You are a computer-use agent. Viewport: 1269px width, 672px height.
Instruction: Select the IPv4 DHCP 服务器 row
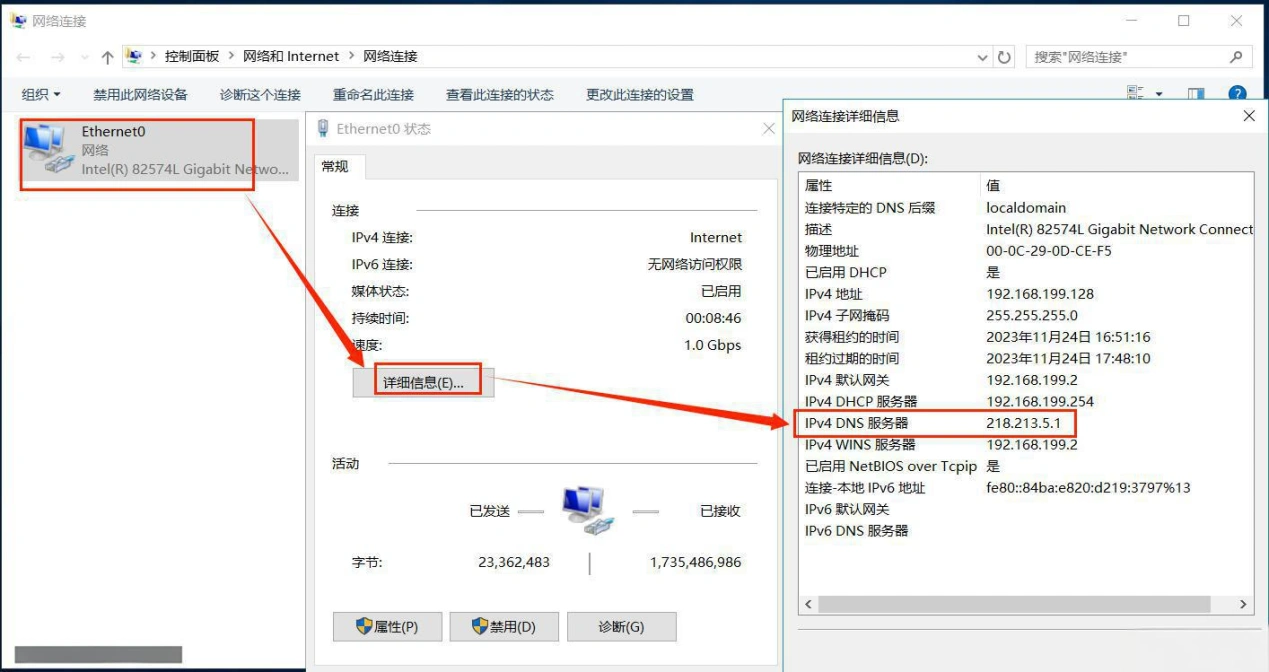tap(1026, 401)
